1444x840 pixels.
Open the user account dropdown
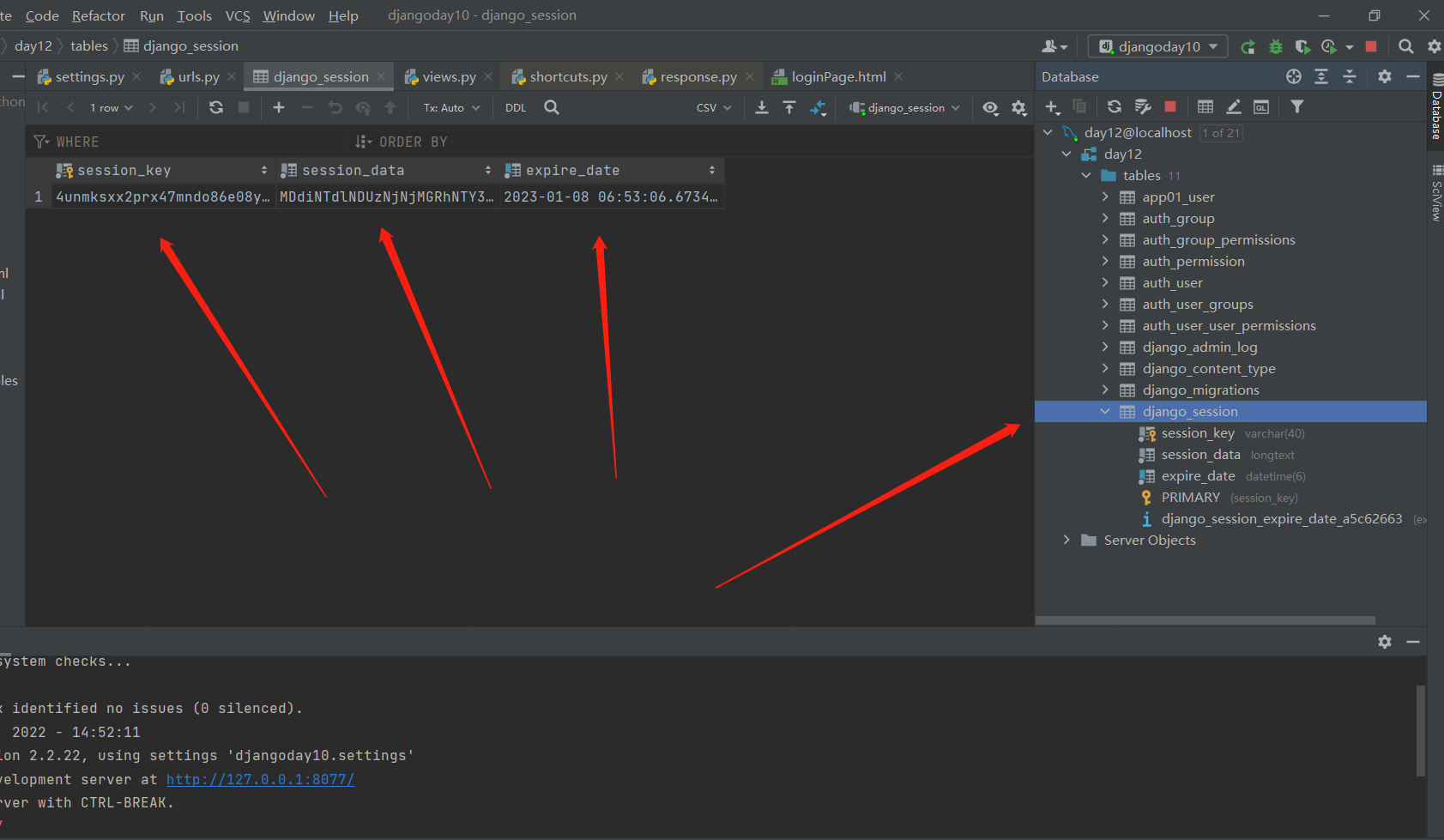tap(1054, 46)
